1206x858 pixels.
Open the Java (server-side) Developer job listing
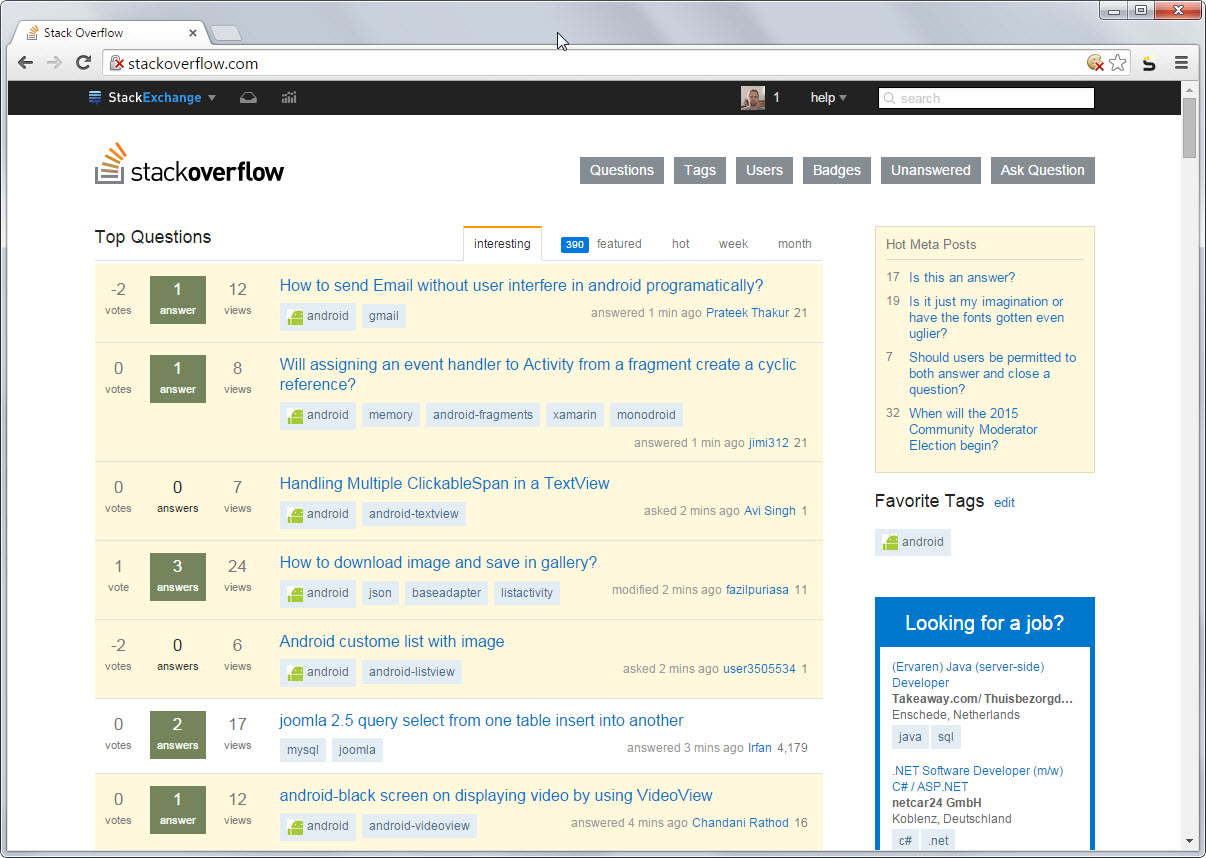pyautogui.click(x=968, y=675)
